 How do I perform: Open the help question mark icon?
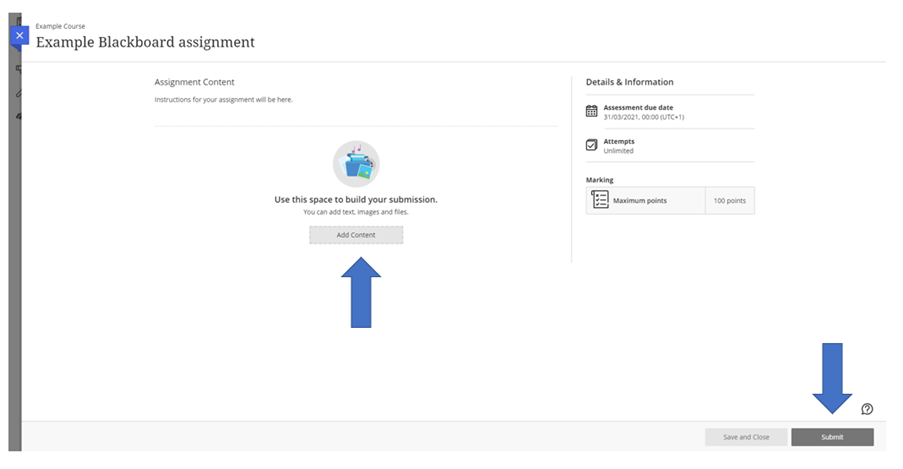tap(867, 409)
